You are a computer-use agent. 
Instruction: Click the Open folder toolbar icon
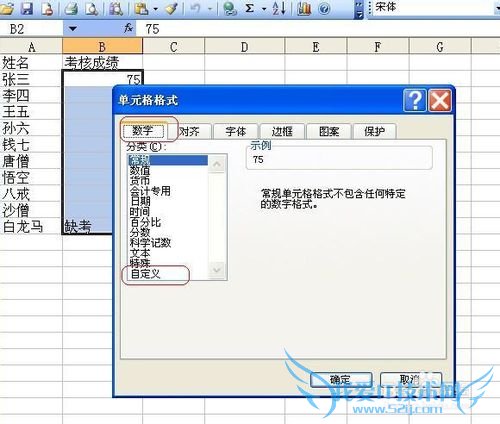(7, 8)
